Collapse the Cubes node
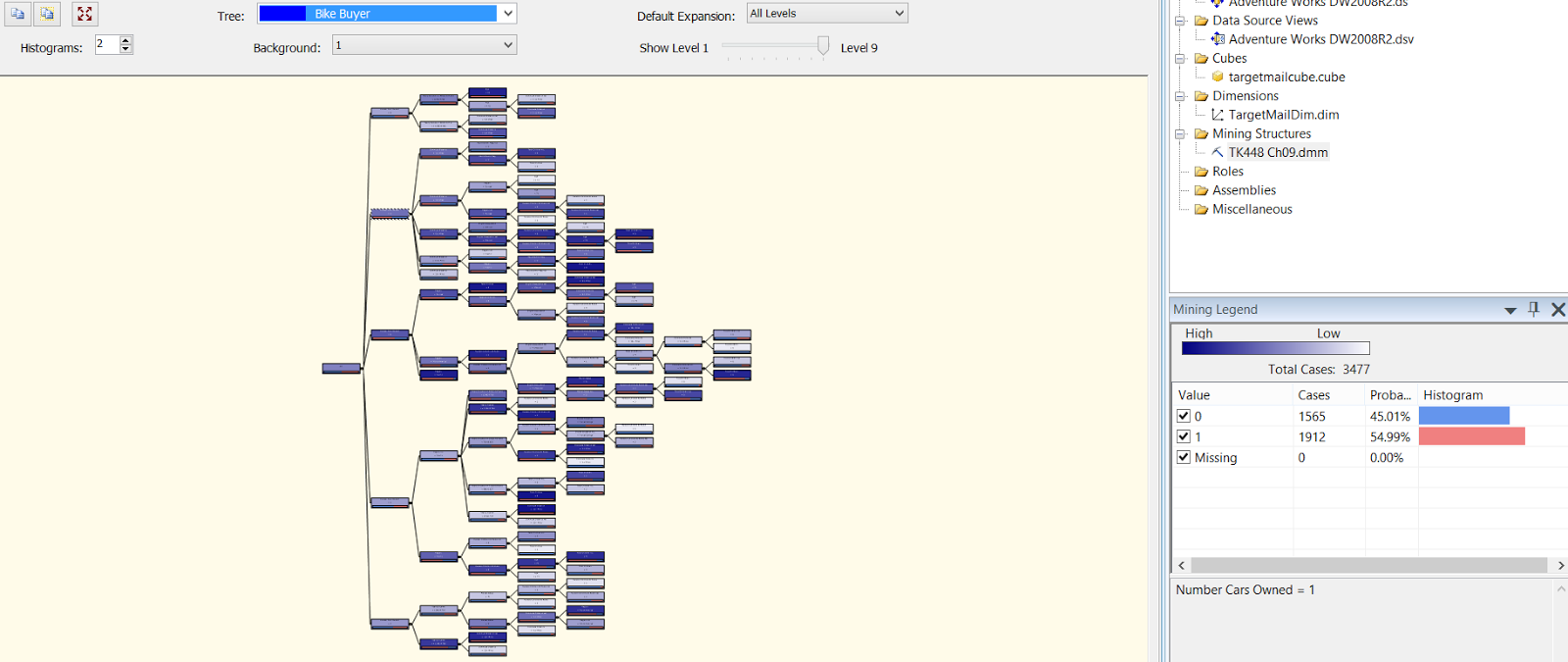 (1181, 58)
